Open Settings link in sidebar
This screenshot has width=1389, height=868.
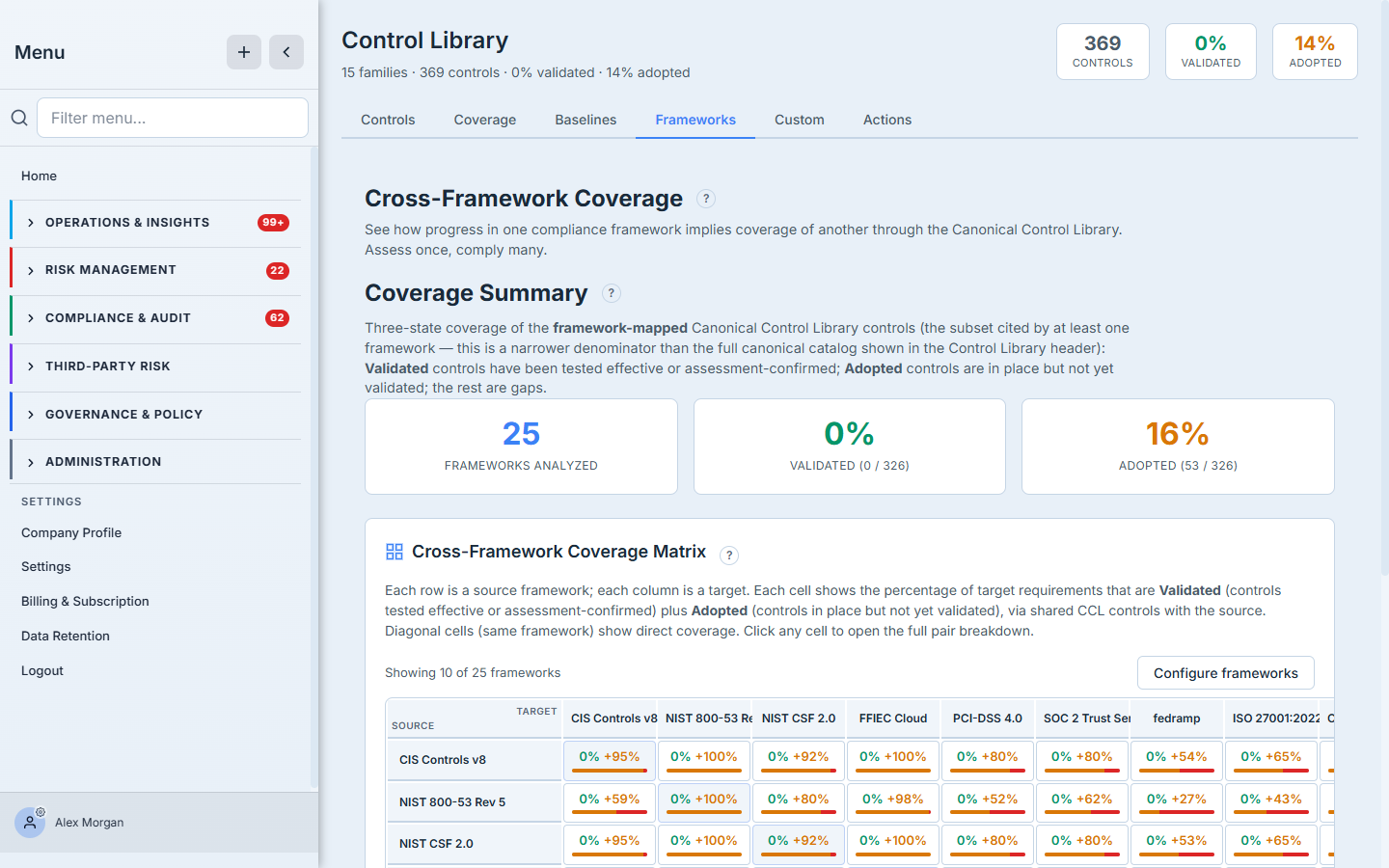[46, 566]
